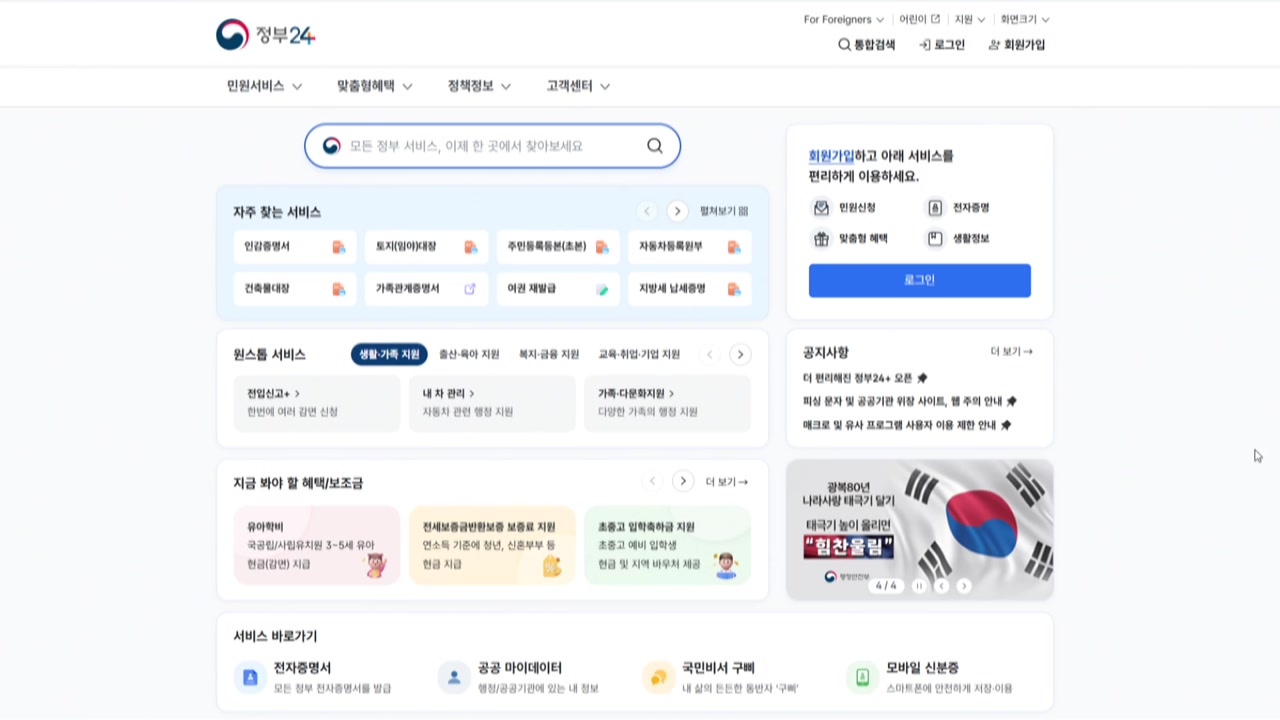1280x720 pixels.
Task: Open 통합검색 search icon in header
Action: tap(844, 45)
